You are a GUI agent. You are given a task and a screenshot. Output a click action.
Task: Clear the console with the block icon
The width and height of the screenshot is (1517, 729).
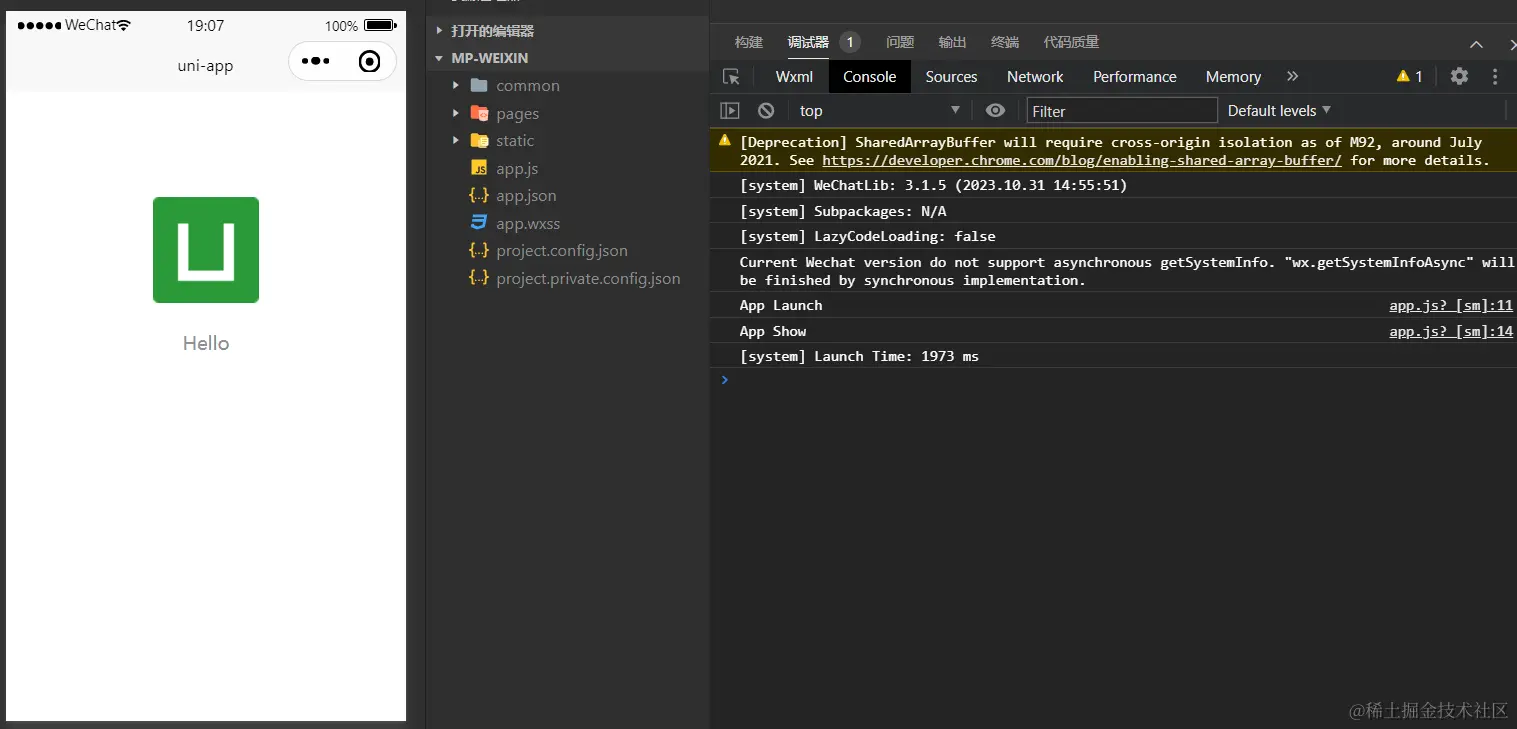coord(766,110)
